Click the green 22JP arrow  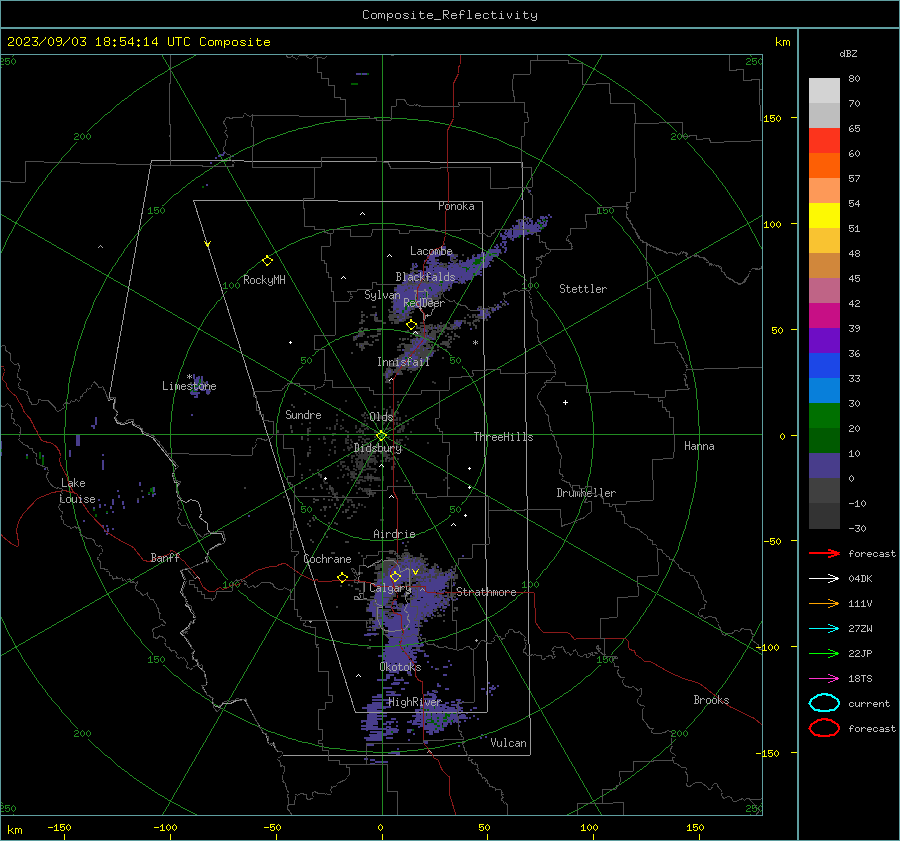pos(824,653)
